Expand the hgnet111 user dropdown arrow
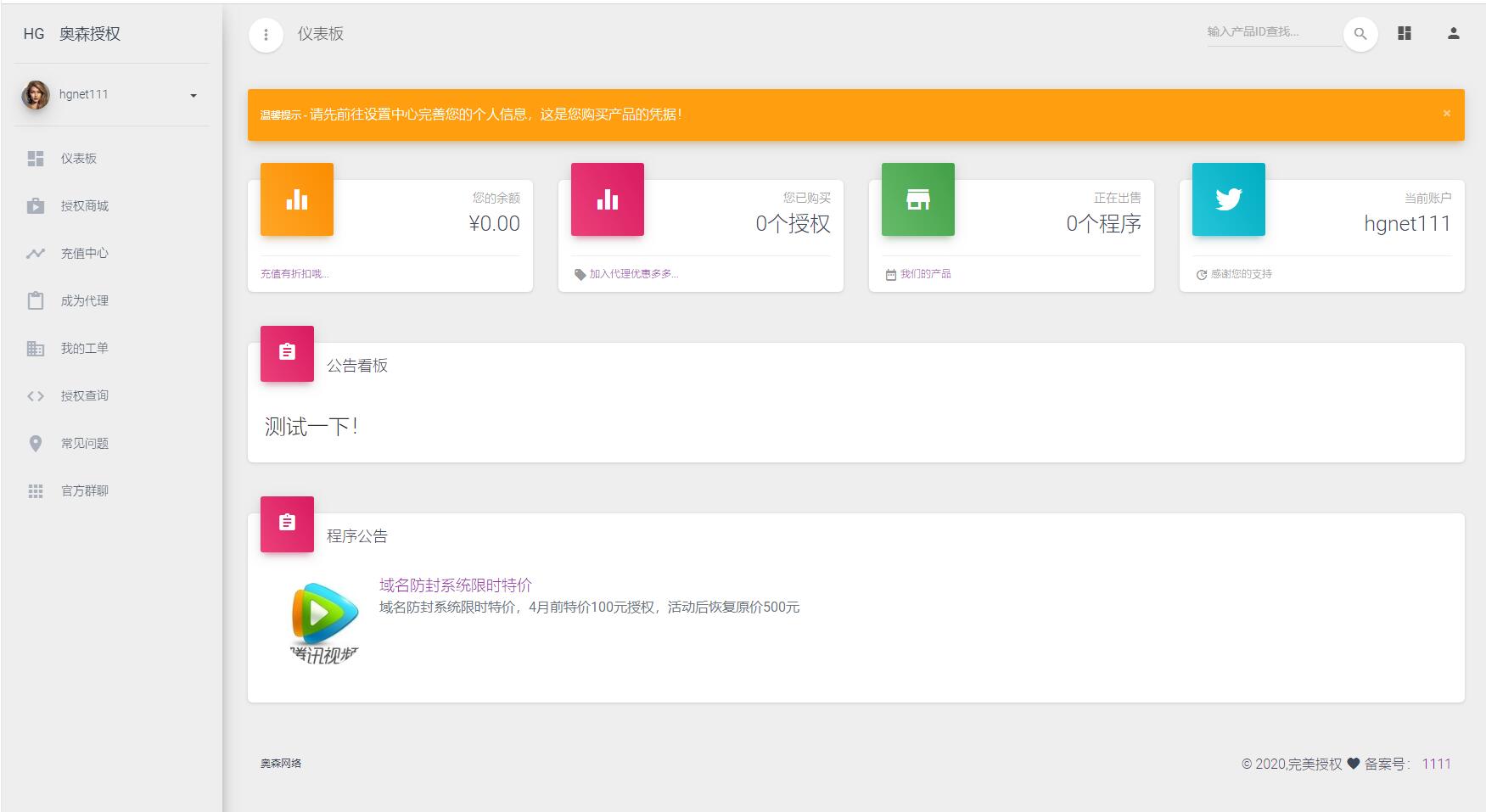The image size is (1486, 812). point(193,95)
